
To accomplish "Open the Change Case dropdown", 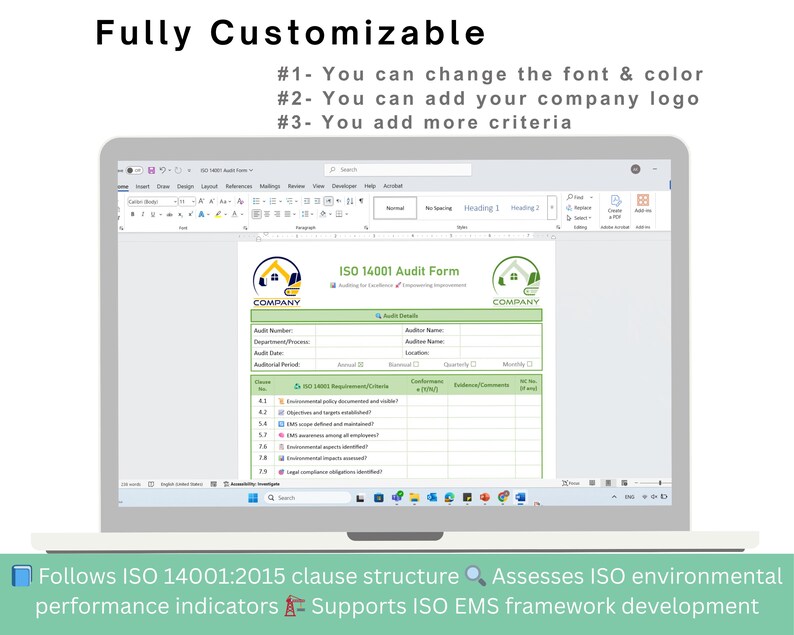I will coord(225,201).
